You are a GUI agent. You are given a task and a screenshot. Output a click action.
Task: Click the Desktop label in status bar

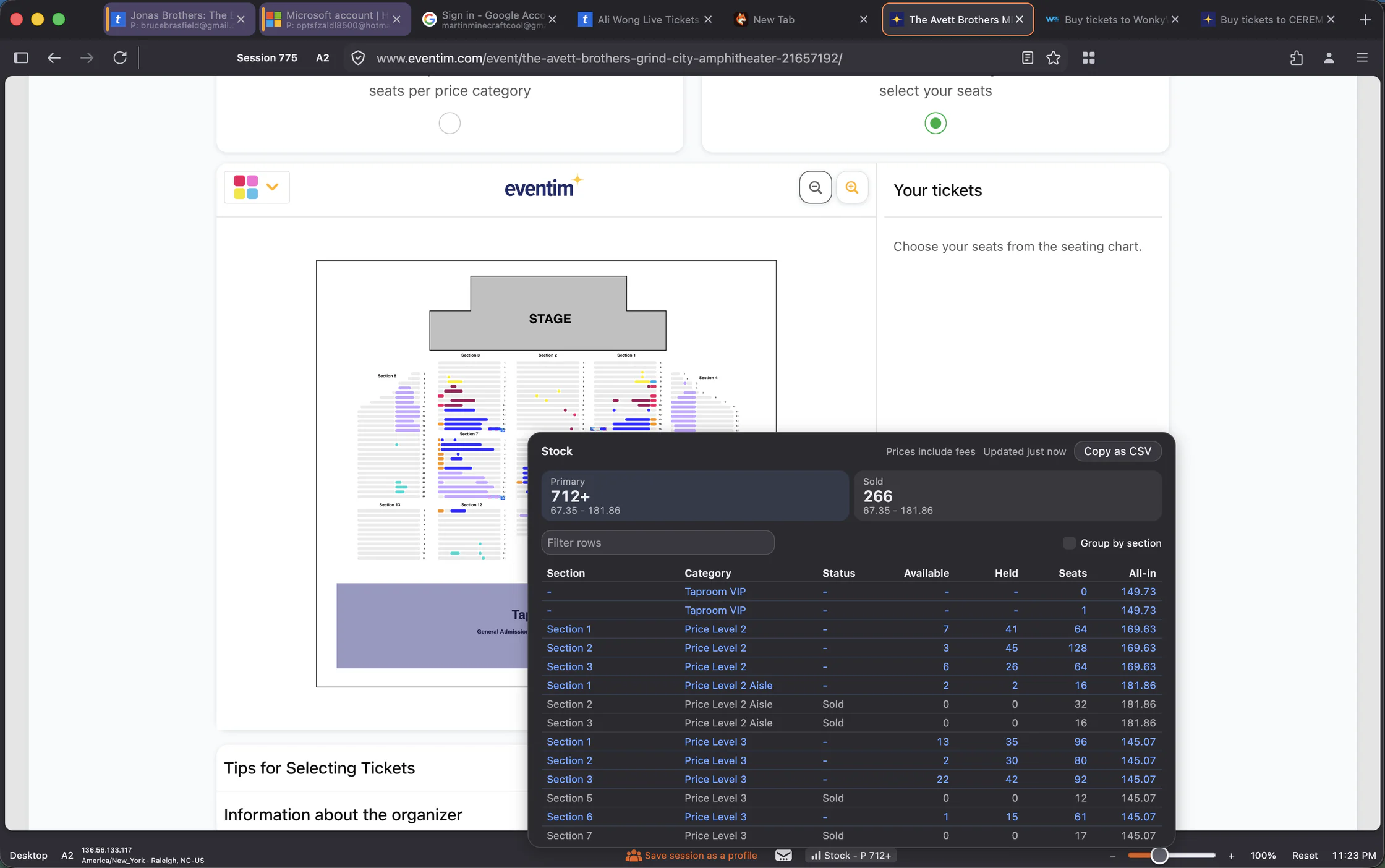click(x=28, y=856)
